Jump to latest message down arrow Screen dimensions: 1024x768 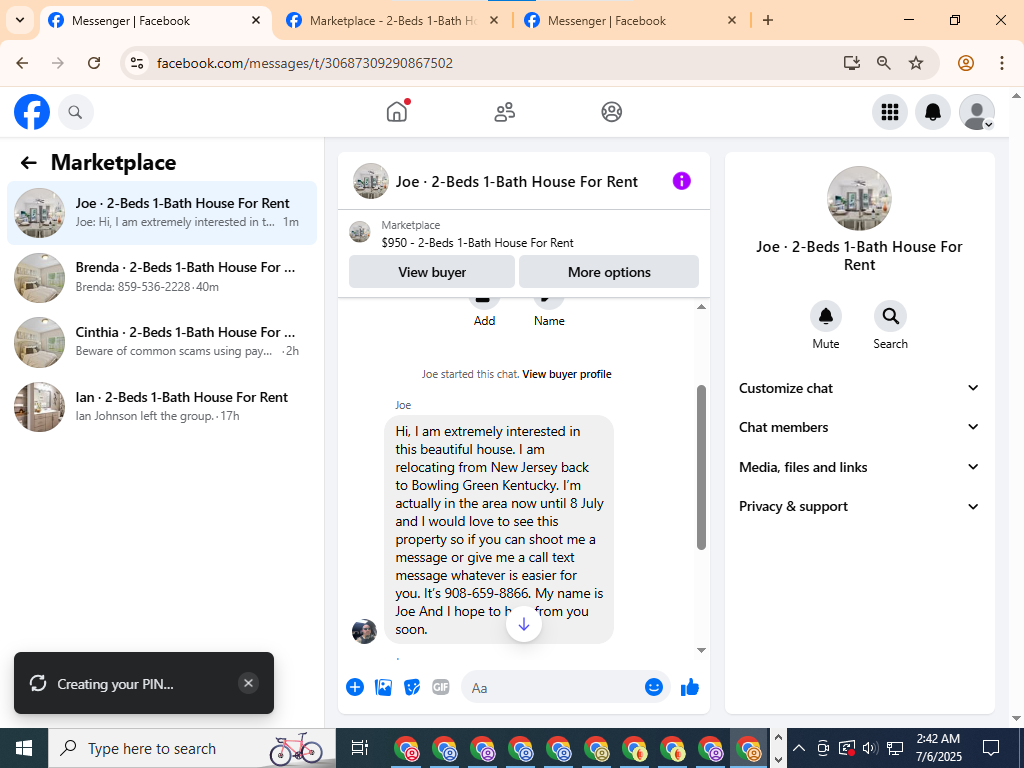click(x=524, y=624)
